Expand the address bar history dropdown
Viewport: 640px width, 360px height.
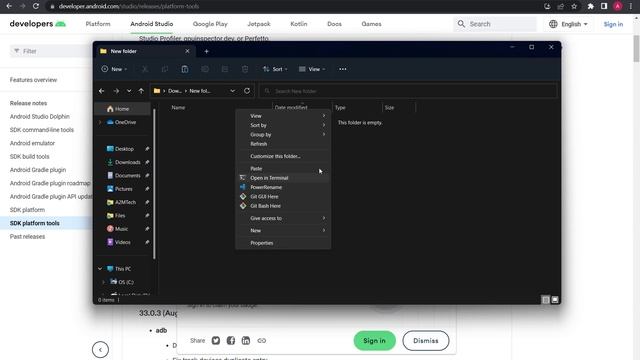[x=233, y=91]
